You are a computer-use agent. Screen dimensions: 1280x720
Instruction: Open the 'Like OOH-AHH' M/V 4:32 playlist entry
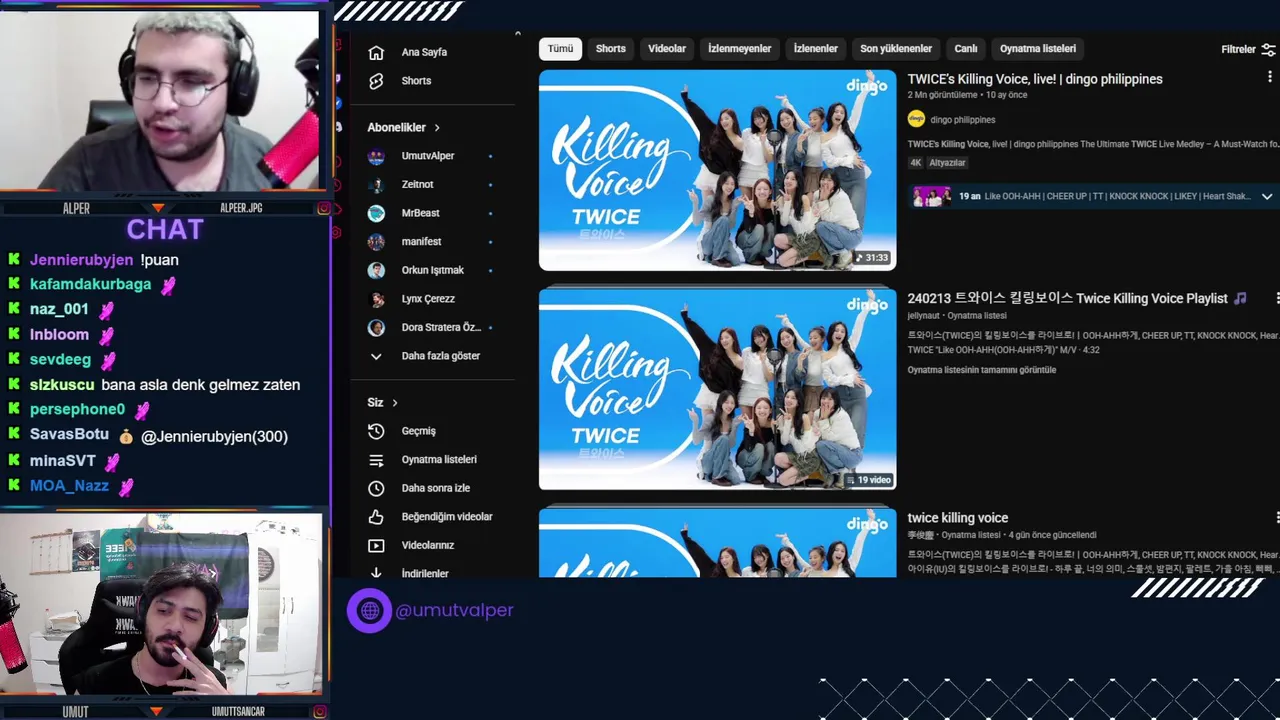(1003, 350)
